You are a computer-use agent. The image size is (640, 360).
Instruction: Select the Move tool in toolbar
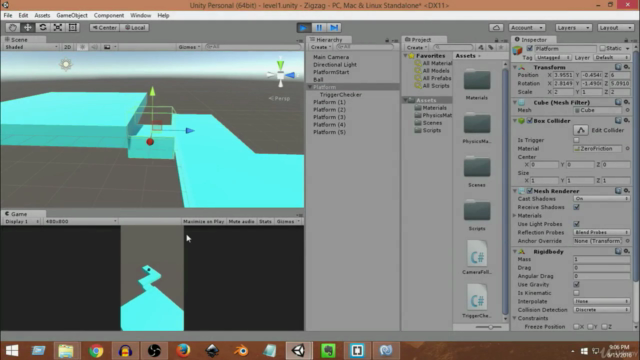tap(27, 27)
